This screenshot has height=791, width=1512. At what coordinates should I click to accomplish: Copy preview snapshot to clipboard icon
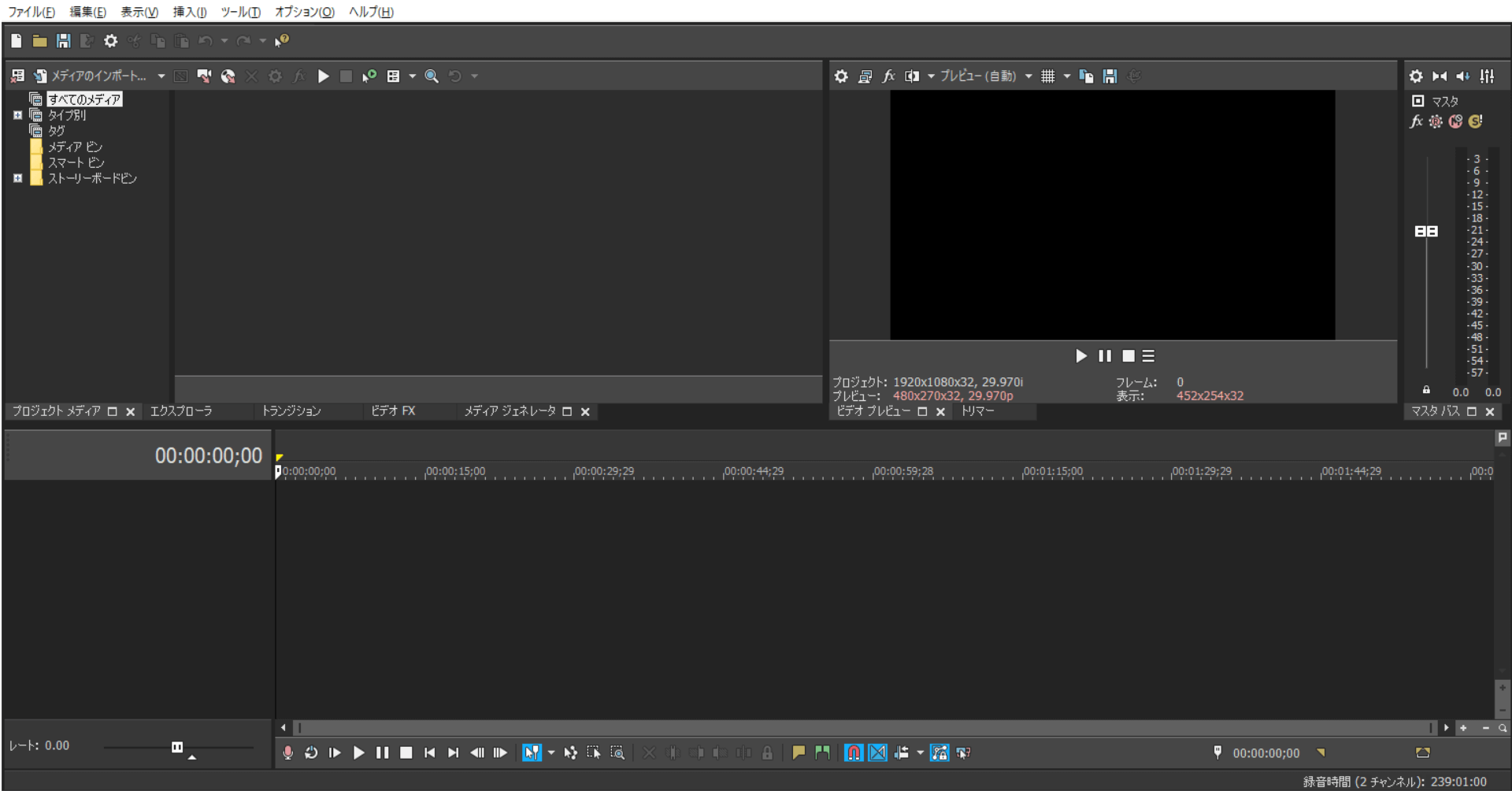[1086, 76]
